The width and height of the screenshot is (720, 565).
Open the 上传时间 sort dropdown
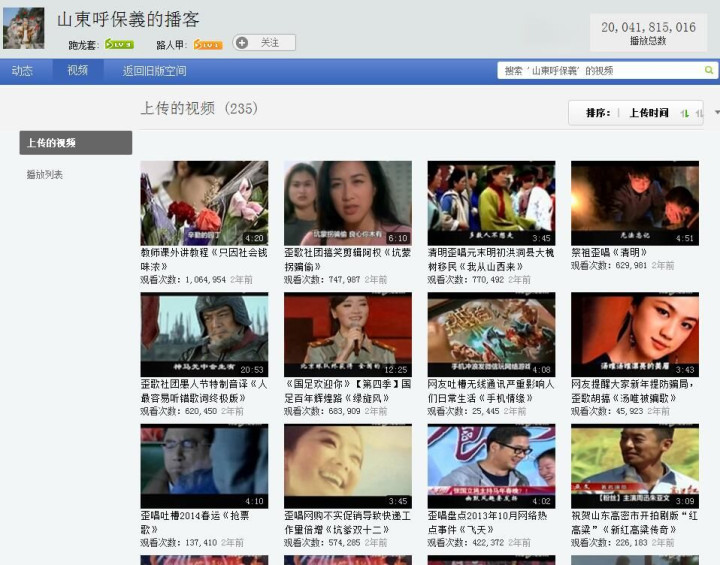click(649, 113)
